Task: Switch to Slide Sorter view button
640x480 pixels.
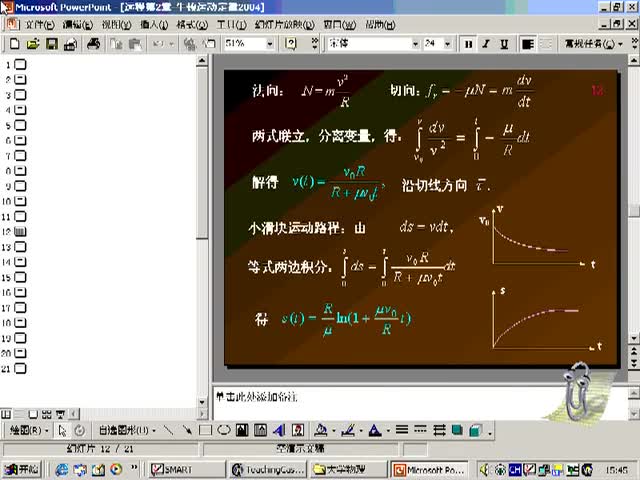Action: click(x=47, y=414)
